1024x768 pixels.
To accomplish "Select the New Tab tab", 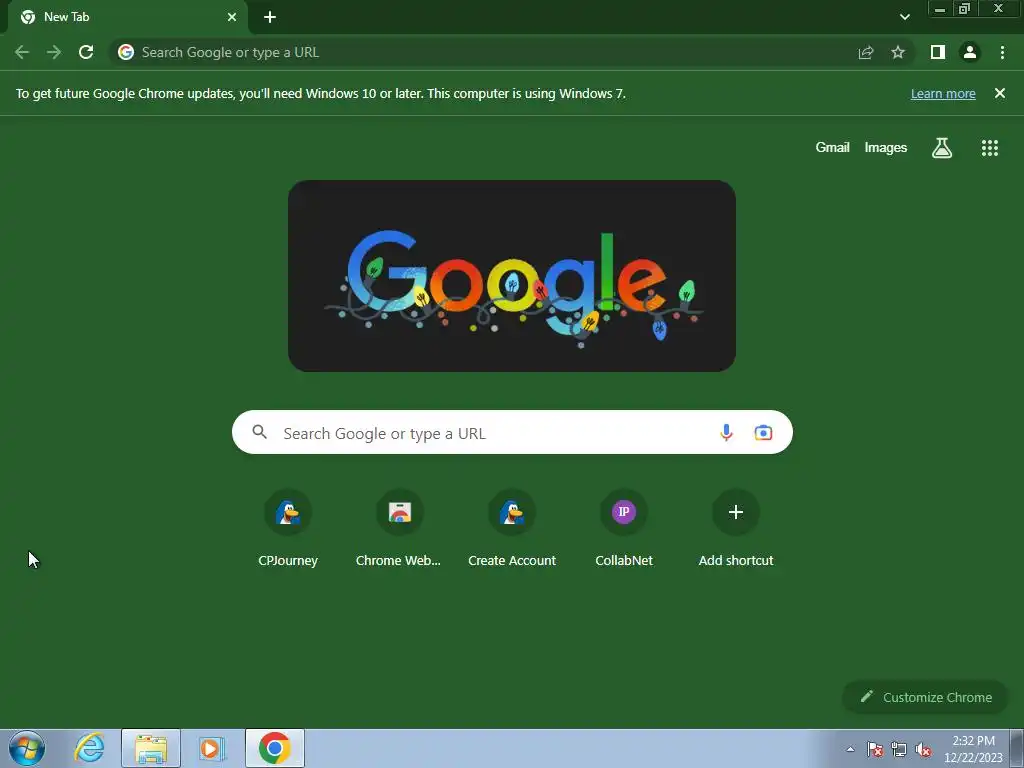I will click(x=127, y=17).
